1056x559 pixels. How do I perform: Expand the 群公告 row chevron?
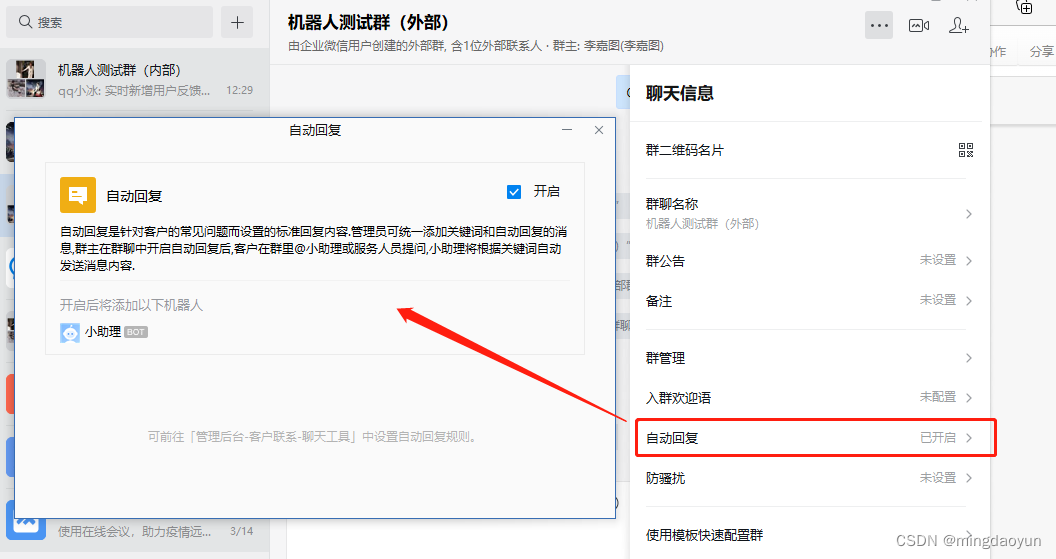click(969, 261)
